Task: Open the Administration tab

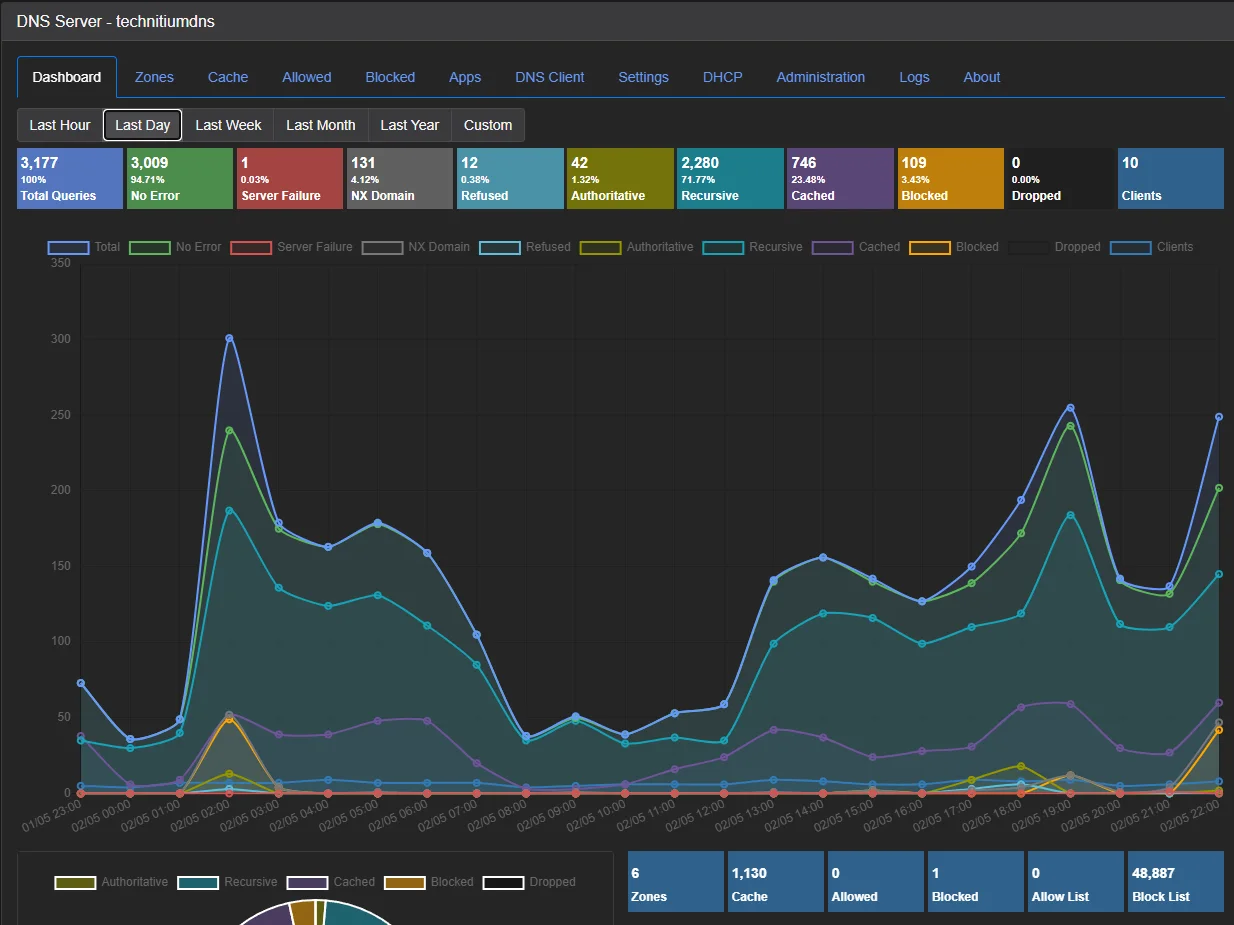Action: [x=821, y=77]
